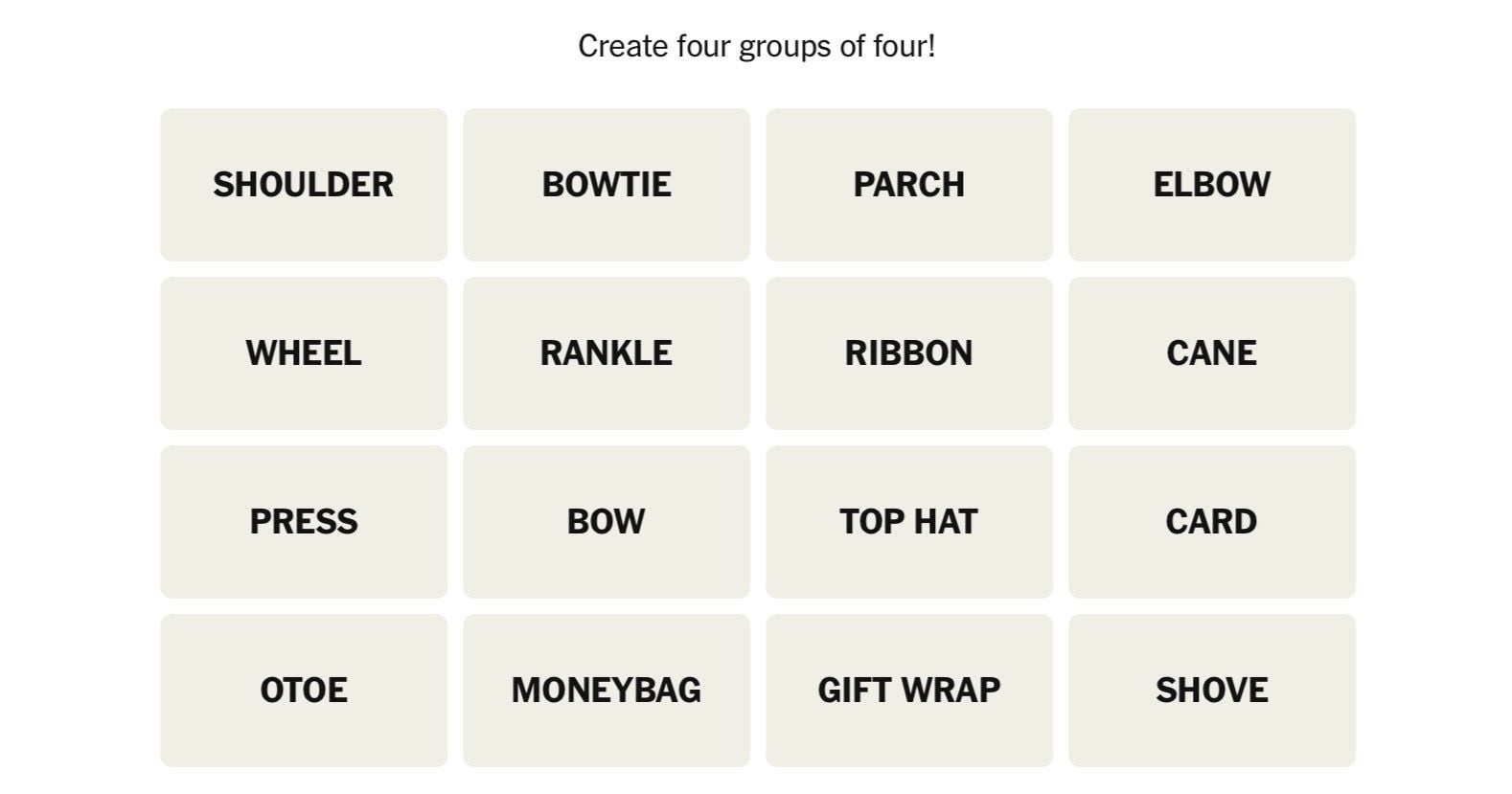Select the OTOE tile
Viewport: 1512px width, 794px height.
pyautogui.click(x=303, y=691)
